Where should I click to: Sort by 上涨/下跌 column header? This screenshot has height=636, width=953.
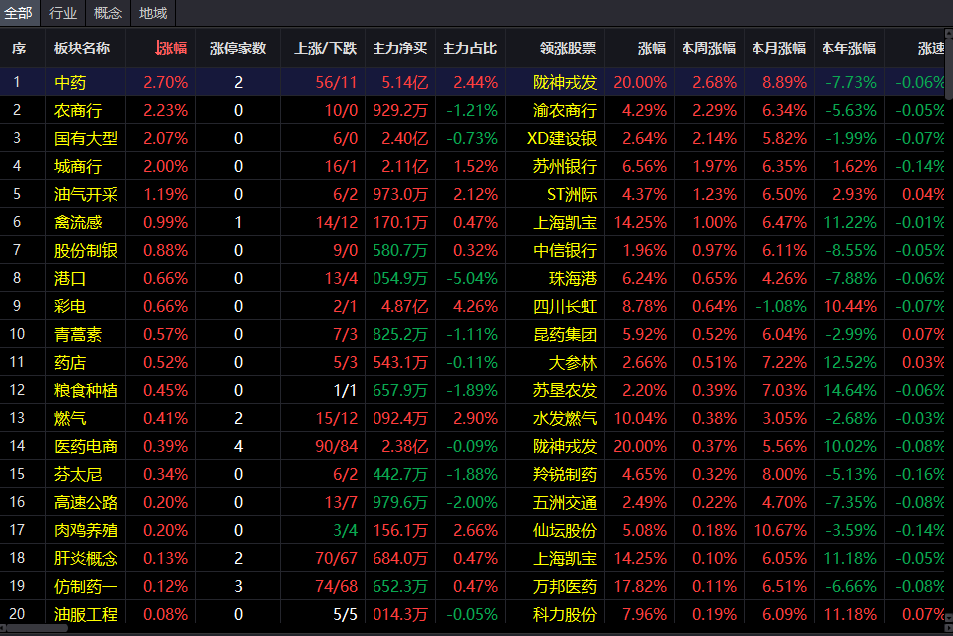[325, 48]
